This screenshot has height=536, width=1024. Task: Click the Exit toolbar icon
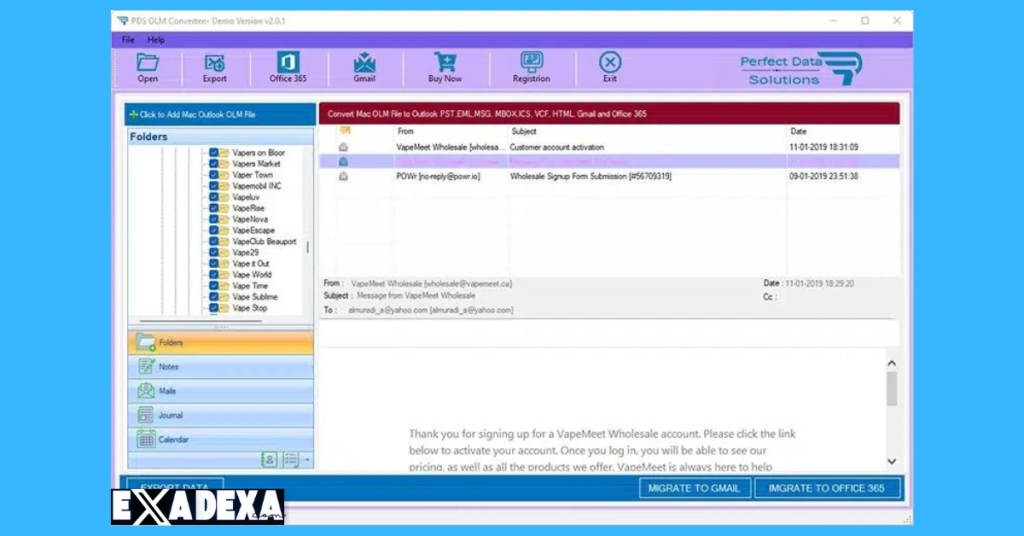click(x=610, y=68)
